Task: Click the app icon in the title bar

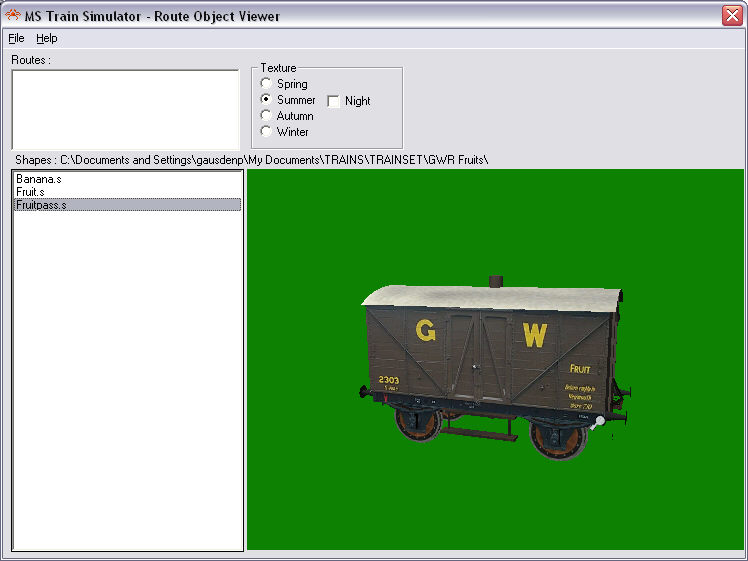Action: click(x=13, y=15)
